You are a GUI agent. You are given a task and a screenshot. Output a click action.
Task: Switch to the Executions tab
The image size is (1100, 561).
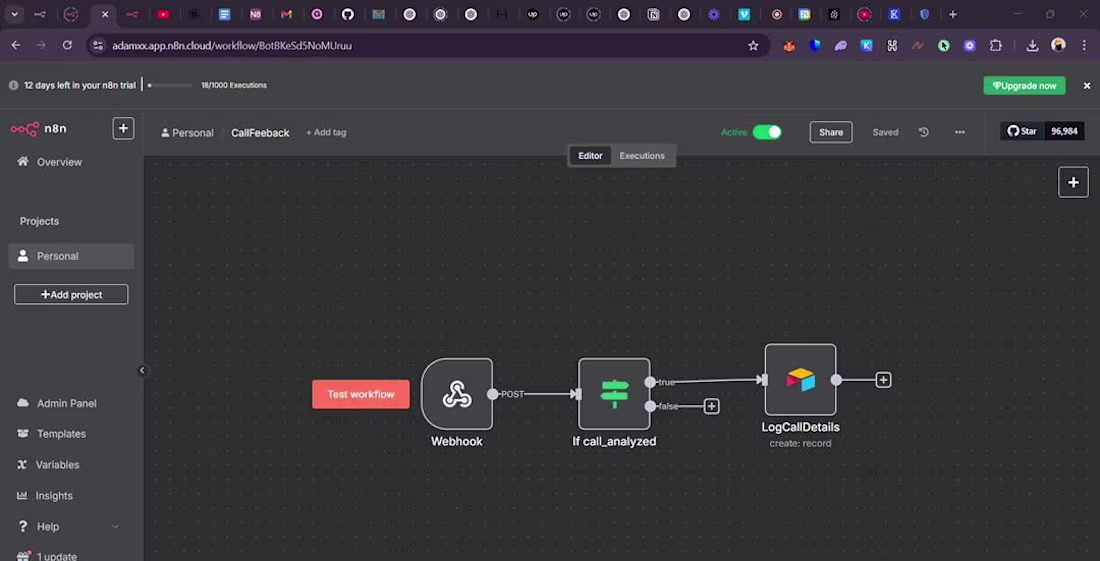642,156
